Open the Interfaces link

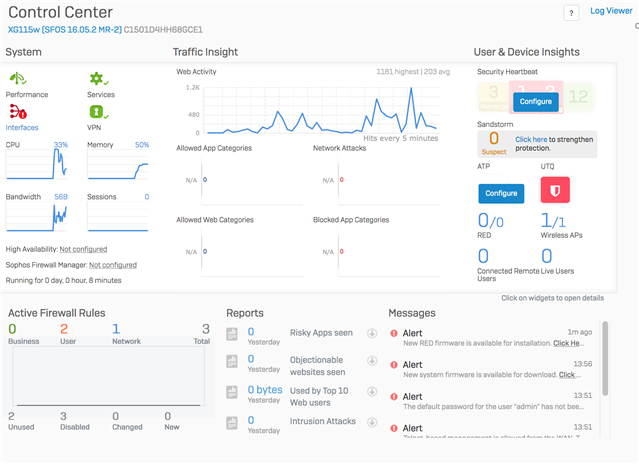pos(22,128)
